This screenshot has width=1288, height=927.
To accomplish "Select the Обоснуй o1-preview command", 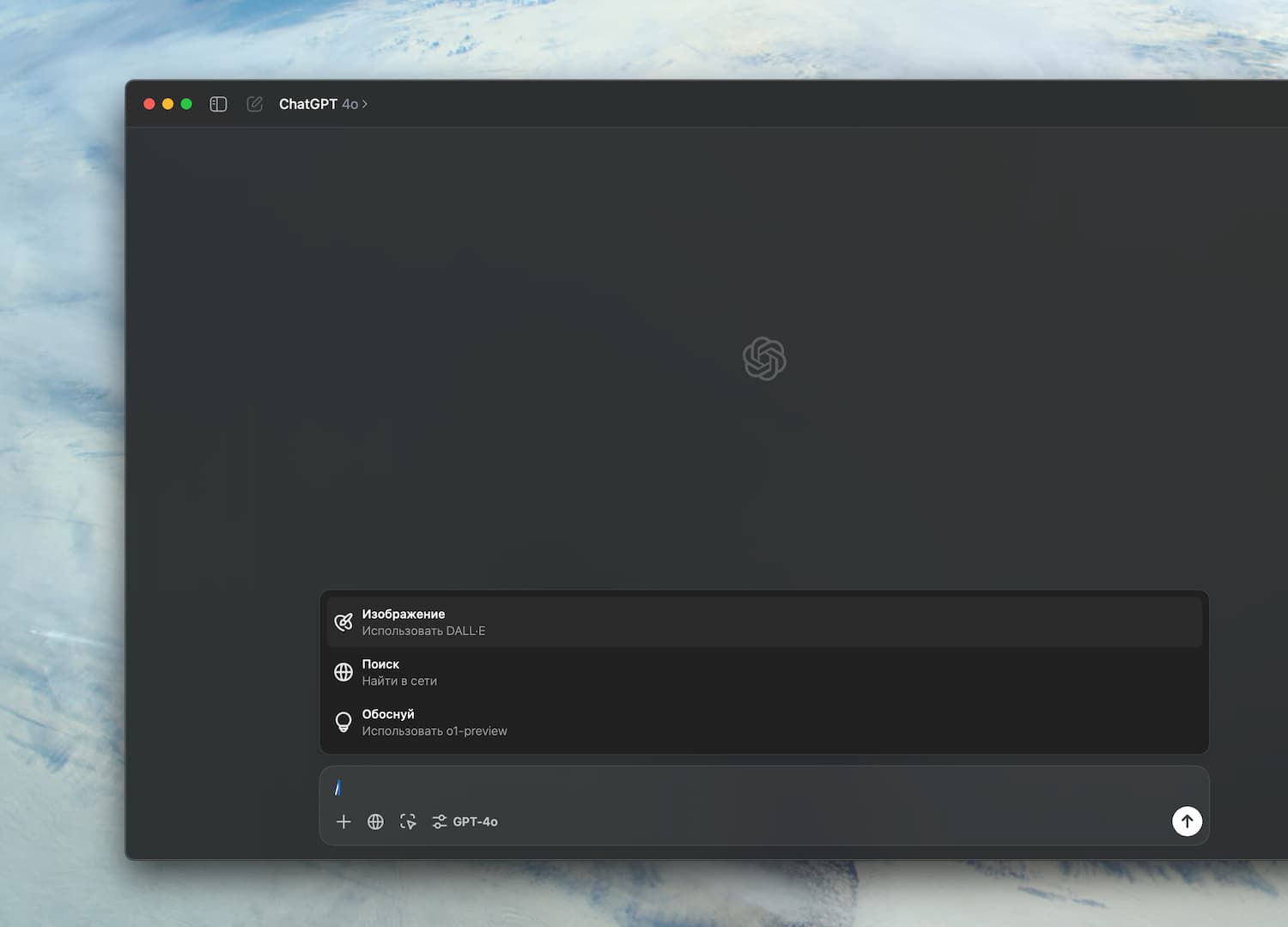I will click(x=764, y=722).
